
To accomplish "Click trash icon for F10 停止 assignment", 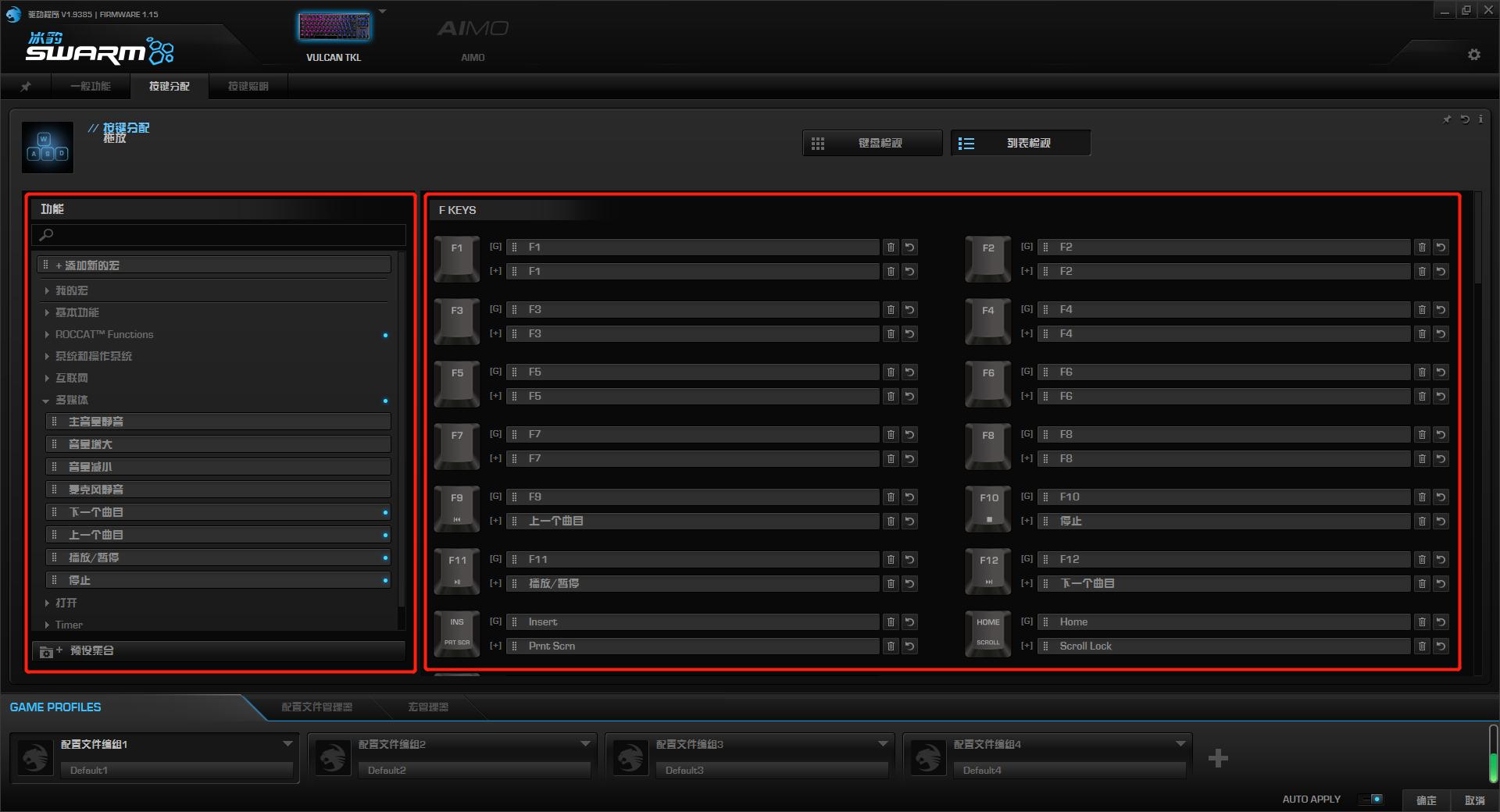I will (1421, 522).
